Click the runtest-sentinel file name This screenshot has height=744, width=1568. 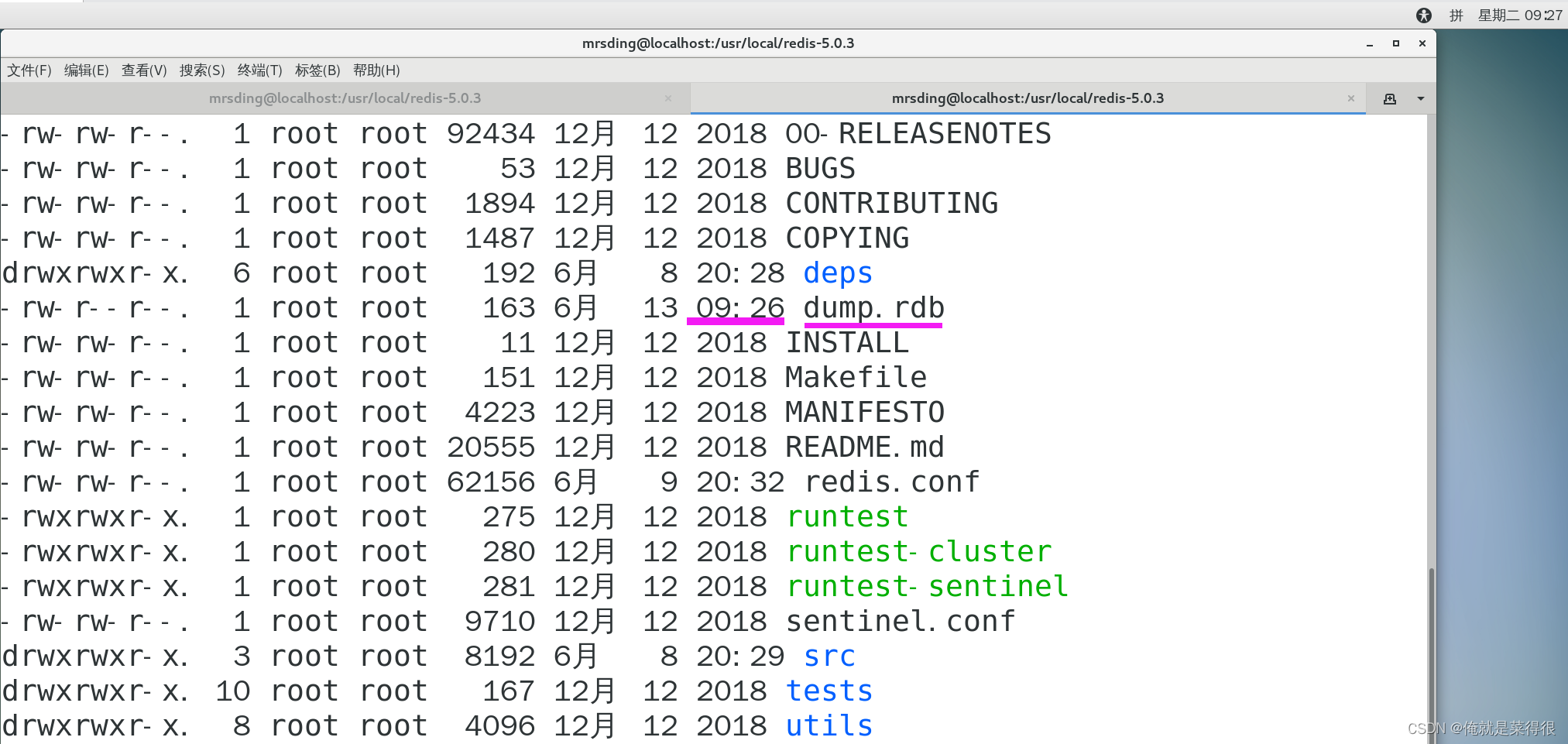point(928,587)
